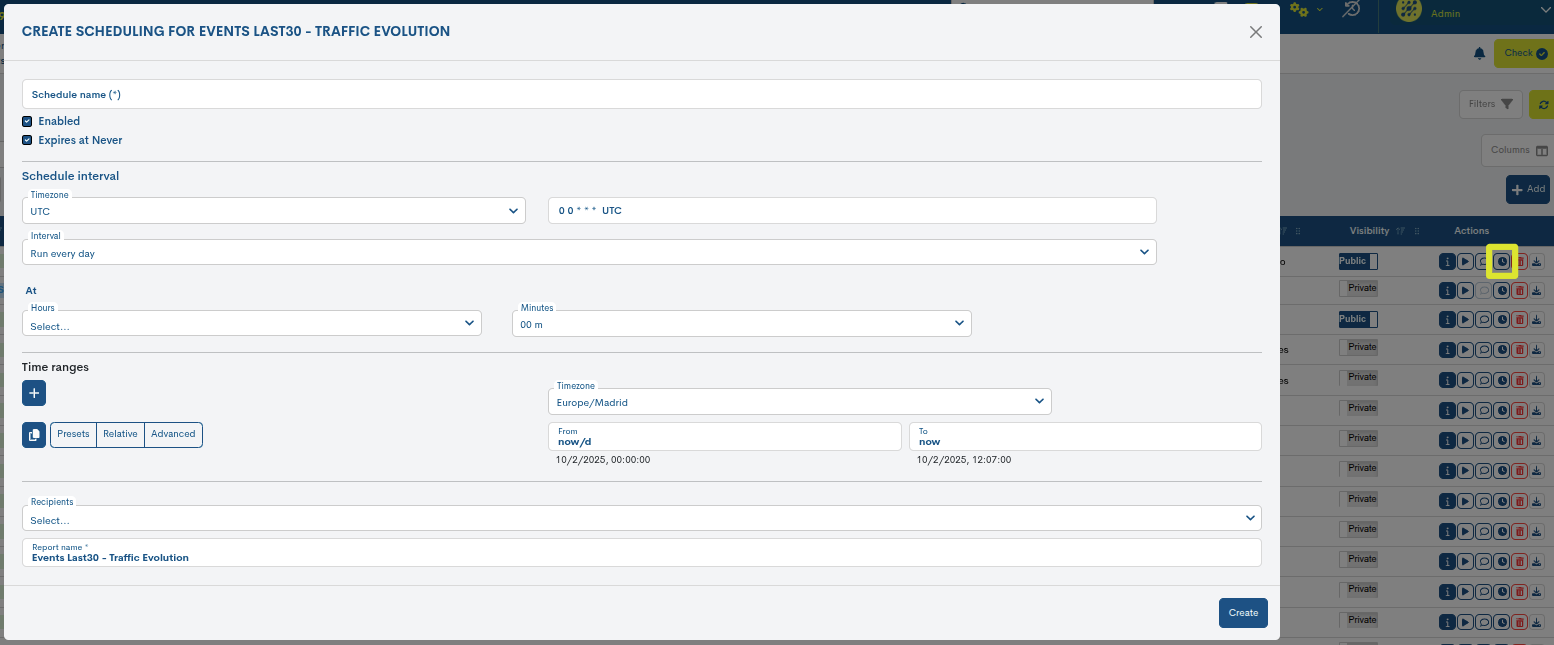Download the first report via the download icon
The height and width of the screenshot is (645, 1554).
click(1539, 261)
